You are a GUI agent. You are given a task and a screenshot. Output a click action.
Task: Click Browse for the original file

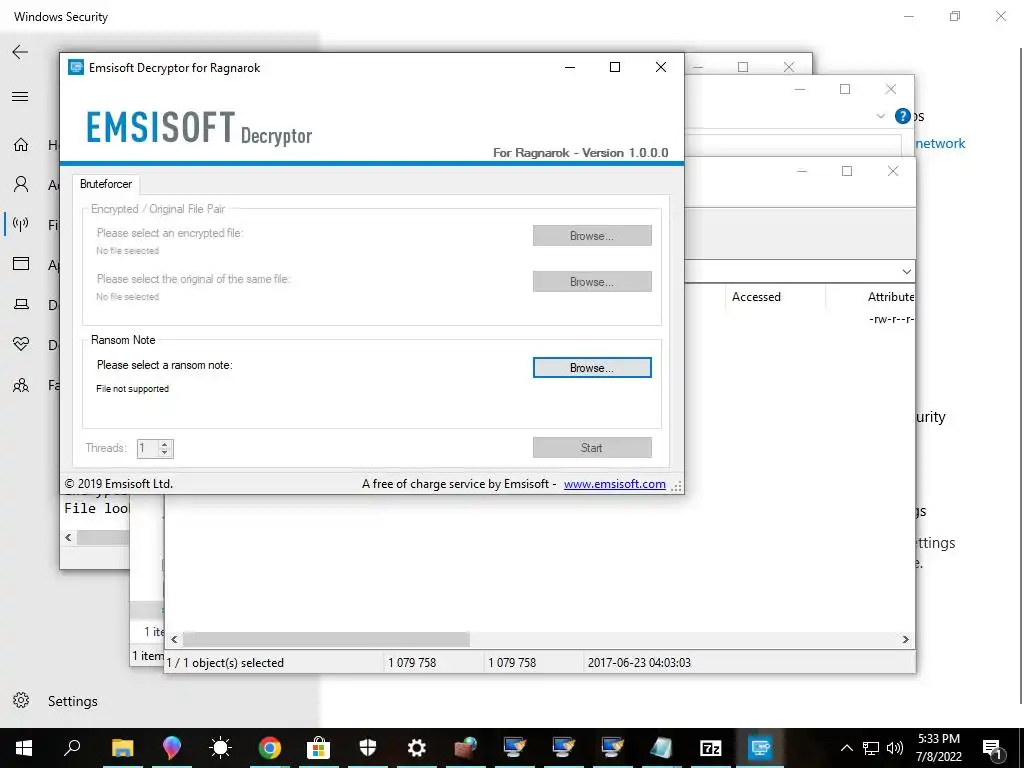tap(592, 281)
